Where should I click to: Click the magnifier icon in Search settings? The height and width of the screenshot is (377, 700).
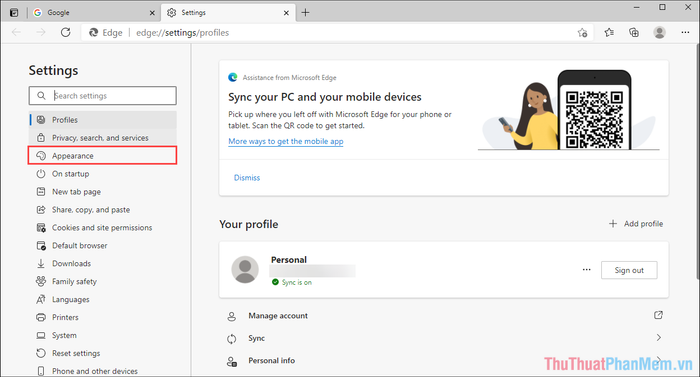[41, 96]
